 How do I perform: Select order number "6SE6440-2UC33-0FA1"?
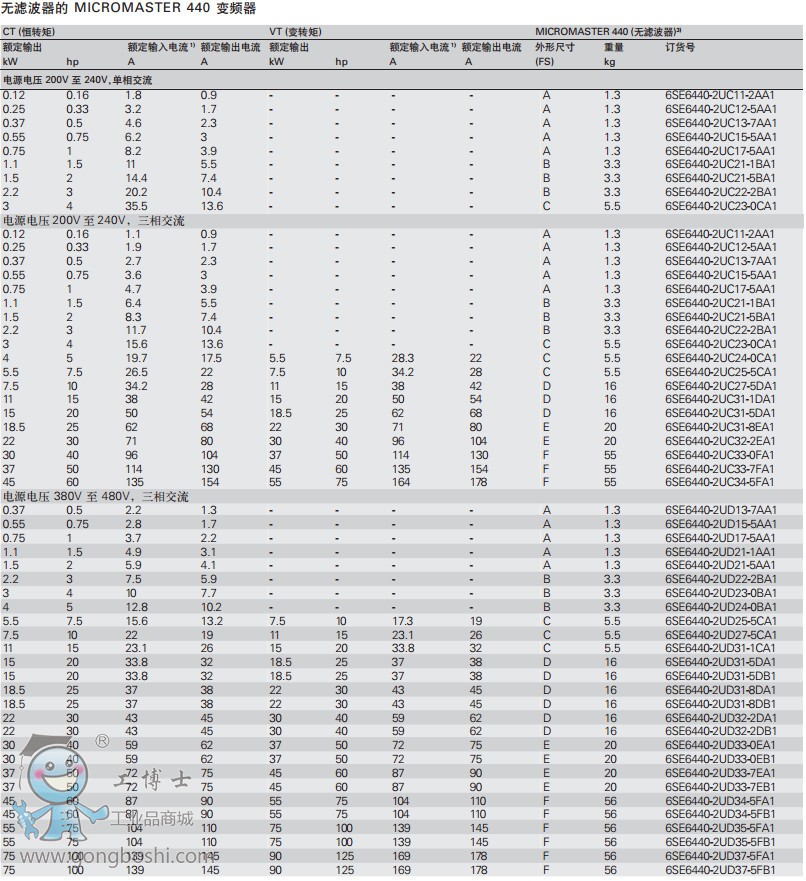point(720,455)
